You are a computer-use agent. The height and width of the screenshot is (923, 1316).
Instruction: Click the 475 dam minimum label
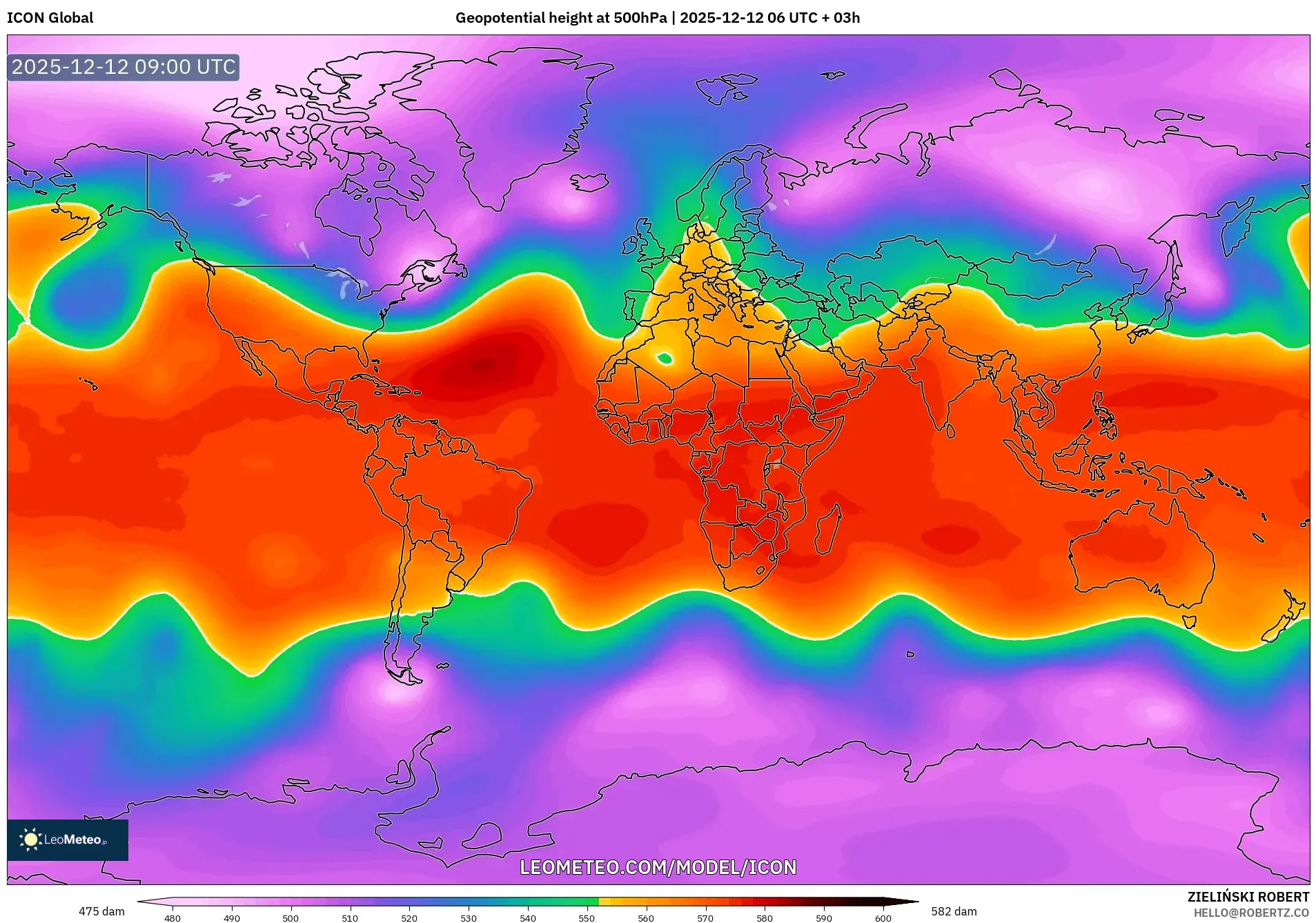(x=101, y=911)
